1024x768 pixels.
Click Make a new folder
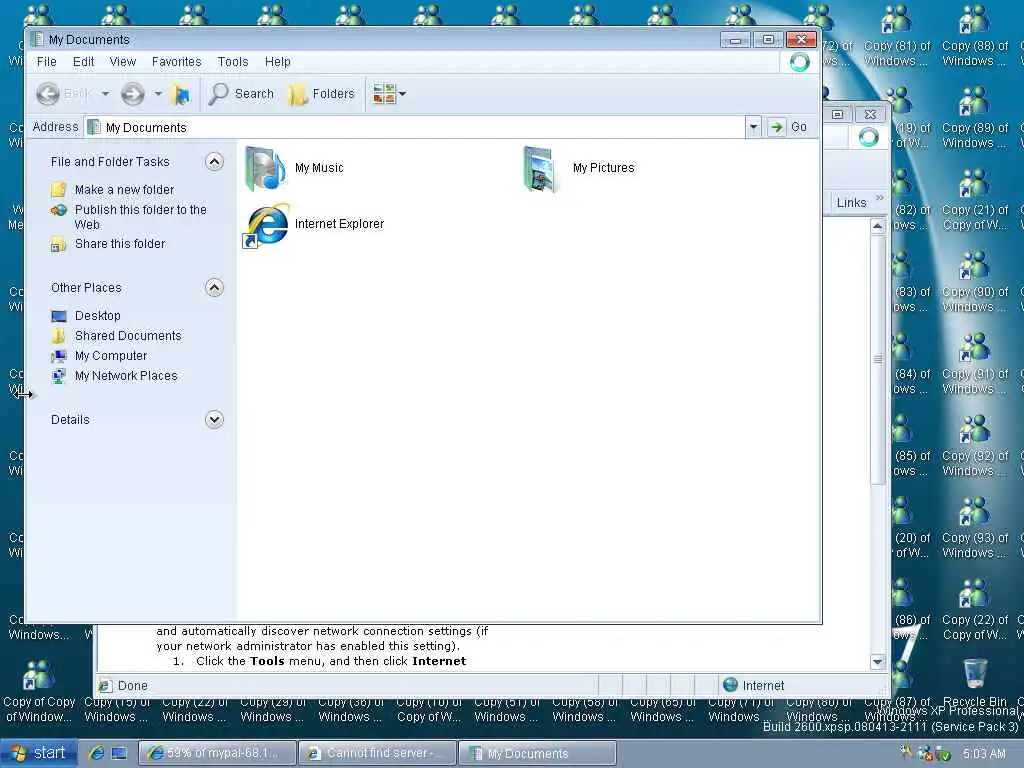pyautogui.click(x=124, y=190)
